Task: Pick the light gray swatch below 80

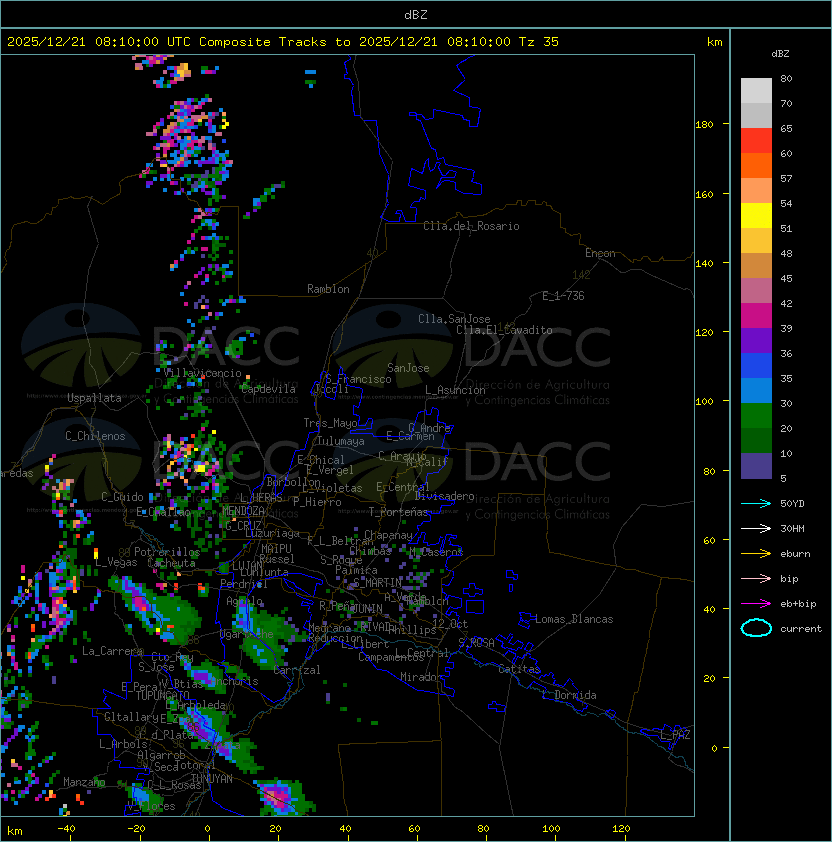Action: tap(756, 91)
